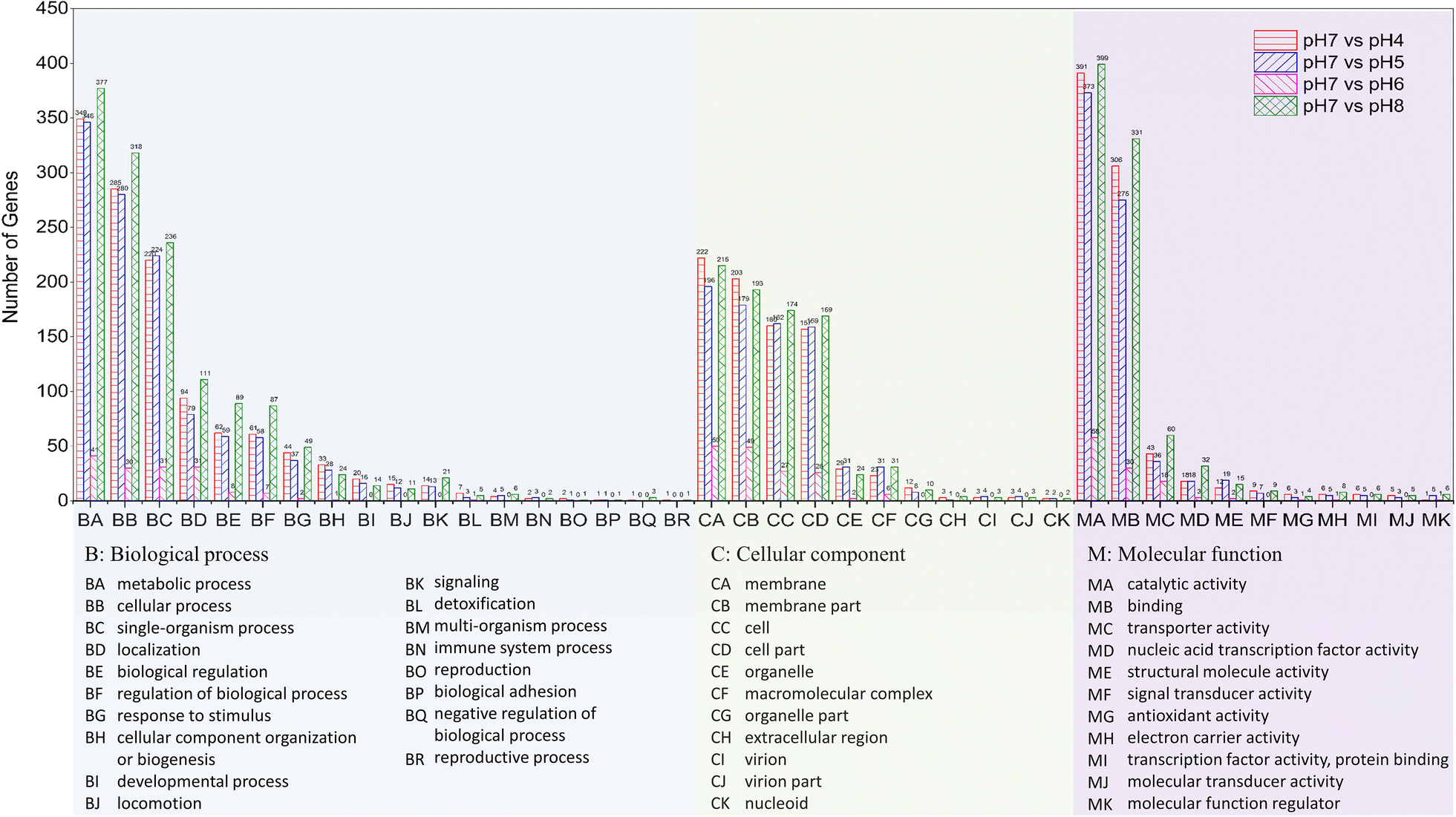Click the BA label on the x-axis

(91, 520)
